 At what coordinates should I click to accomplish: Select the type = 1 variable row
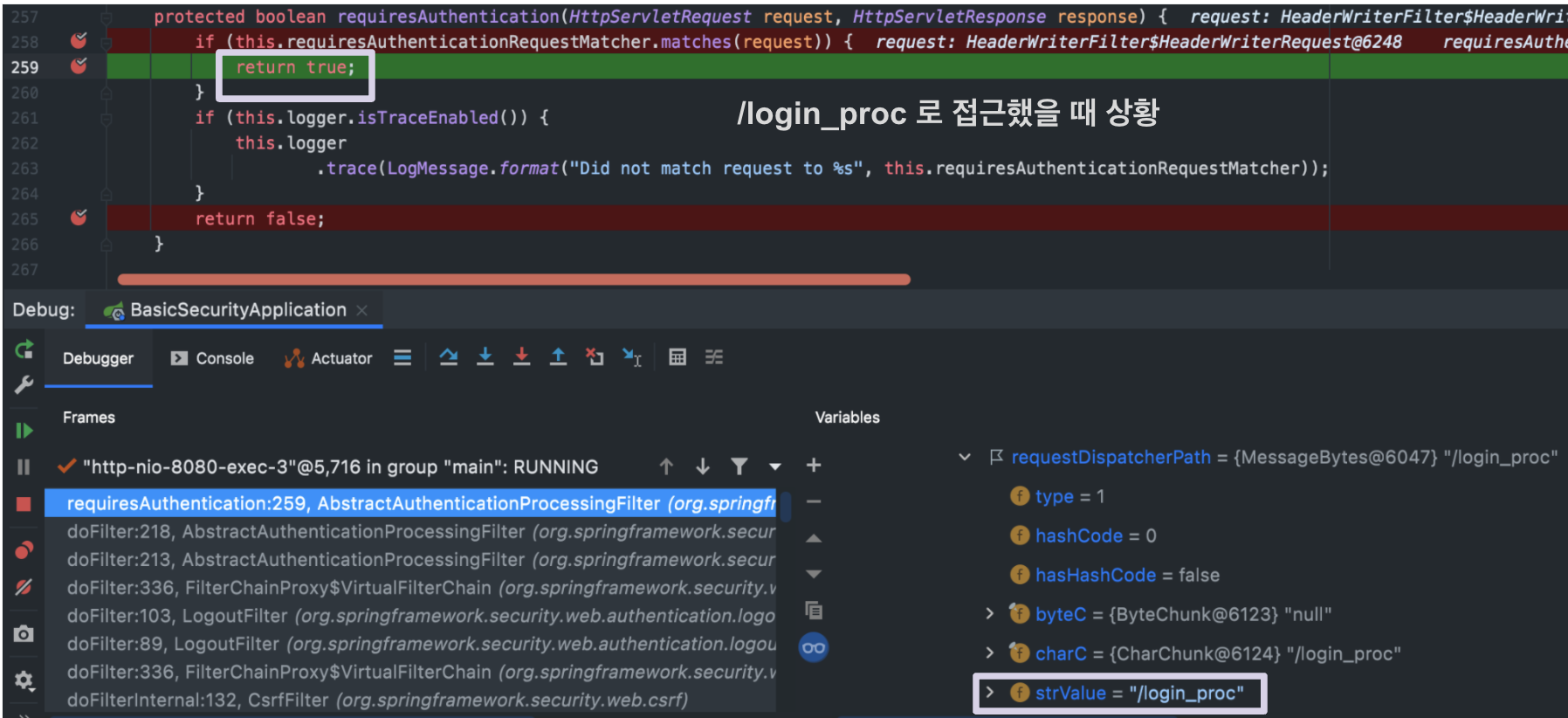click(1057, 496)
